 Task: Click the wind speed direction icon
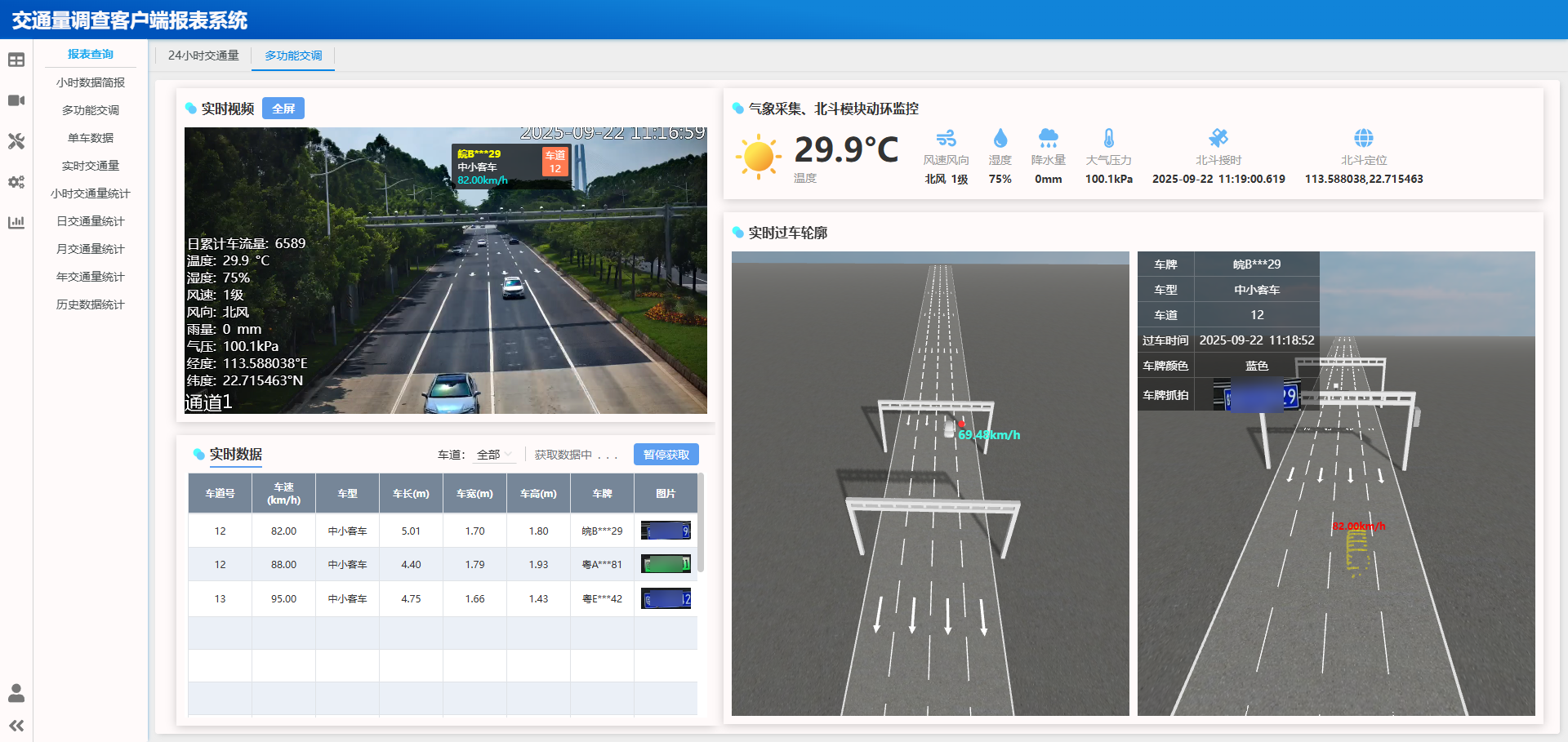946,138
